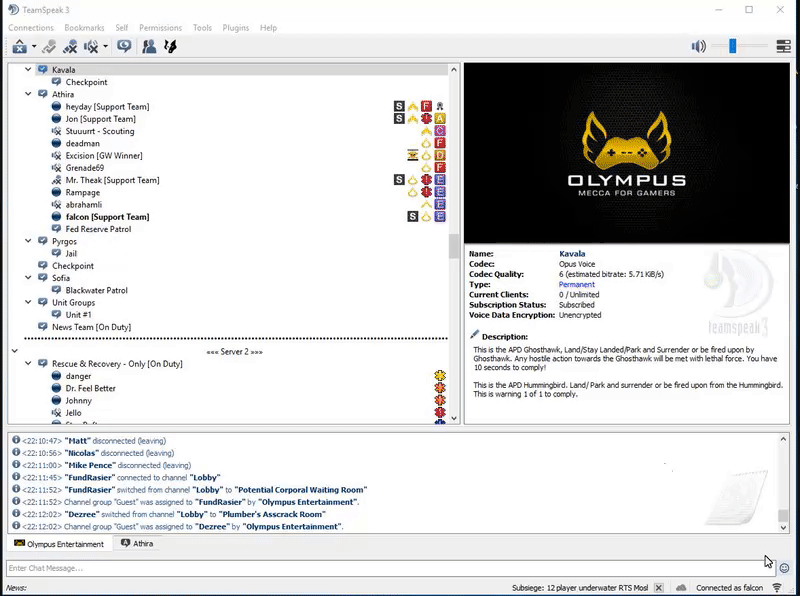Click the connection quality status bar icon
The height and width of the screenshot is (596, 800).
click(x=777, y=587)
